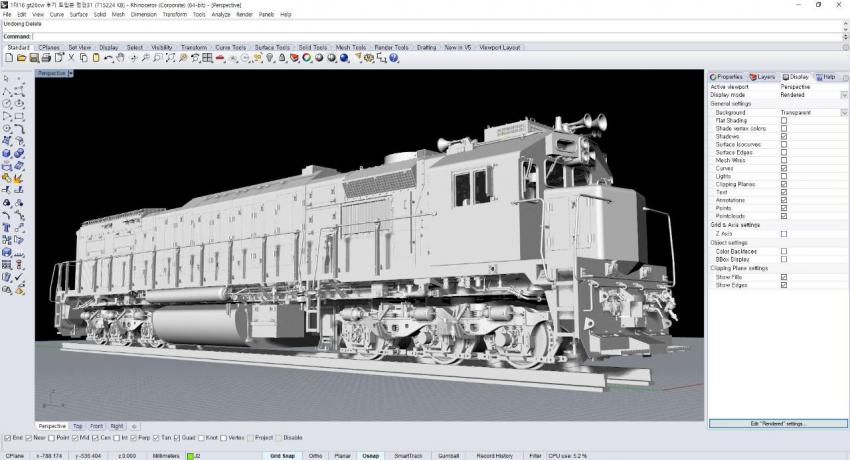Open the Display mode dropdown

pyautogui.click(x=844, y=95)
